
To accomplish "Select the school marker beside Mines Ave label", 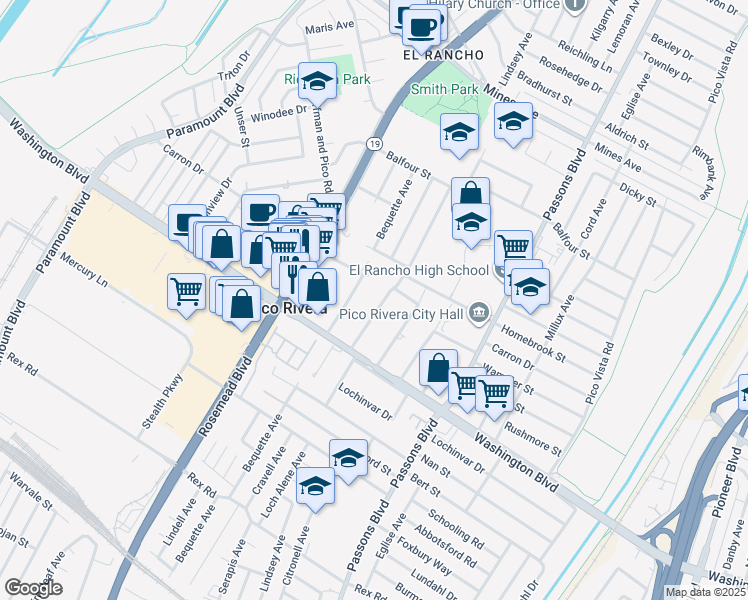I will click(x=513, y=122).
